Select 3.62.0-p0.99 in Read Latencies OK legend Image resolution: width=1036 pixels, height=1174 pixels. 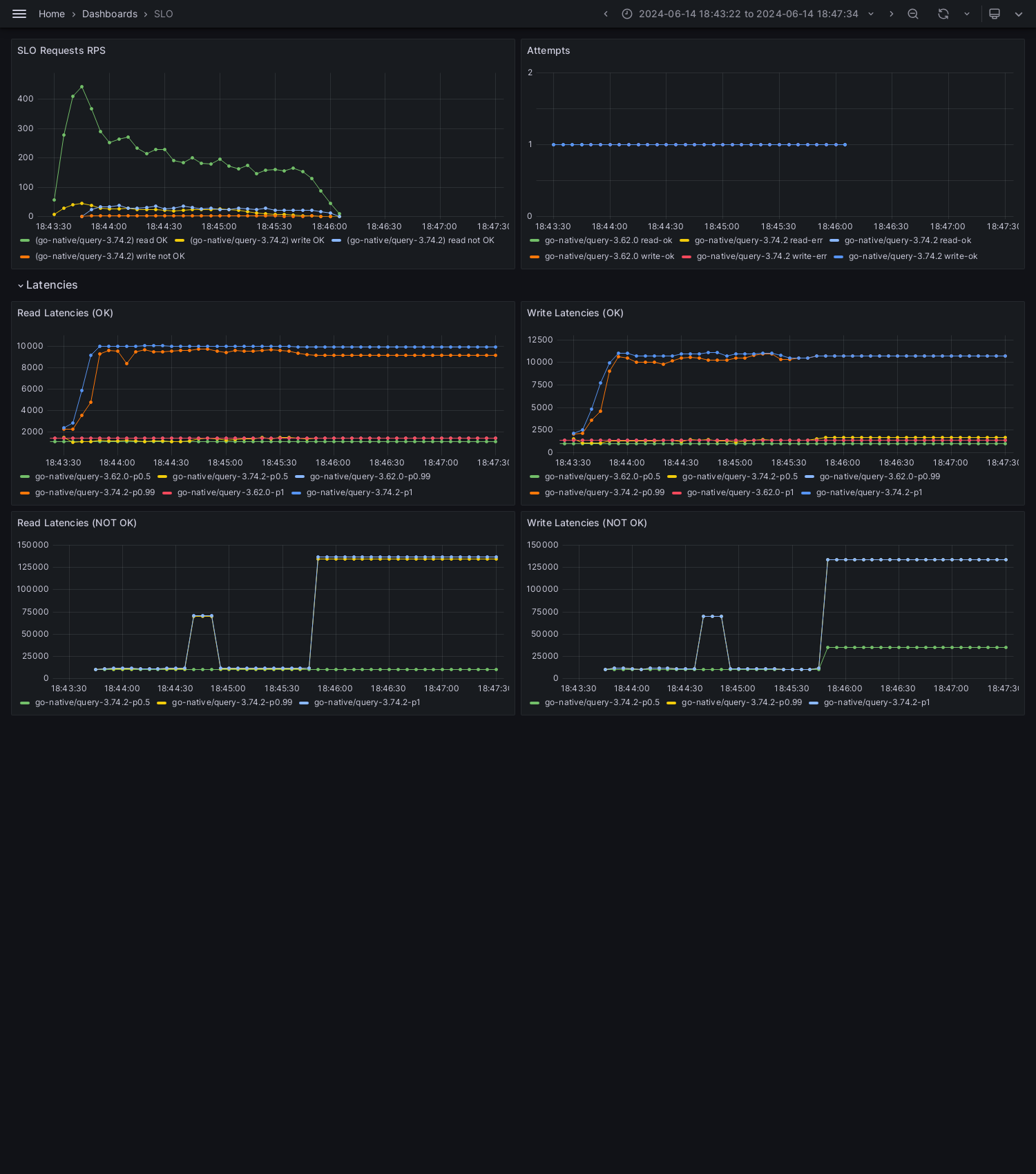[370, 477]
